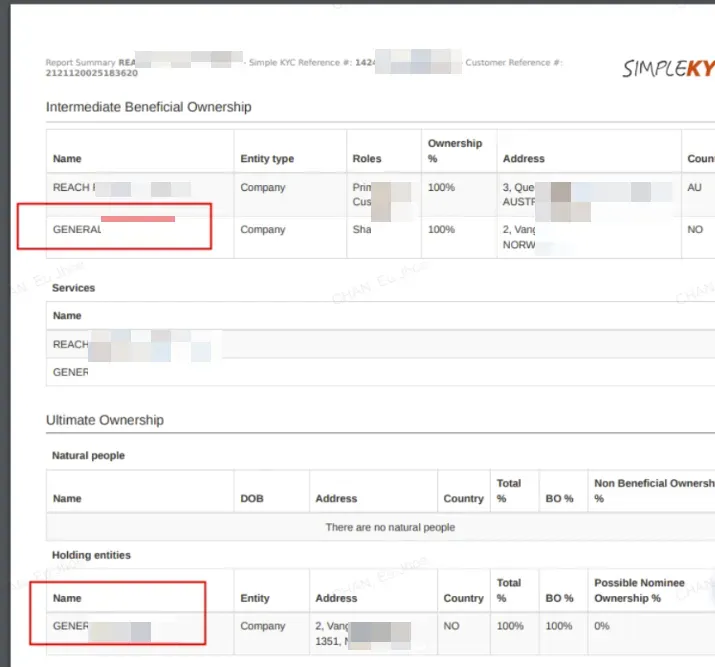Select the 'There are no natural people' row

[x=390, y=527]
